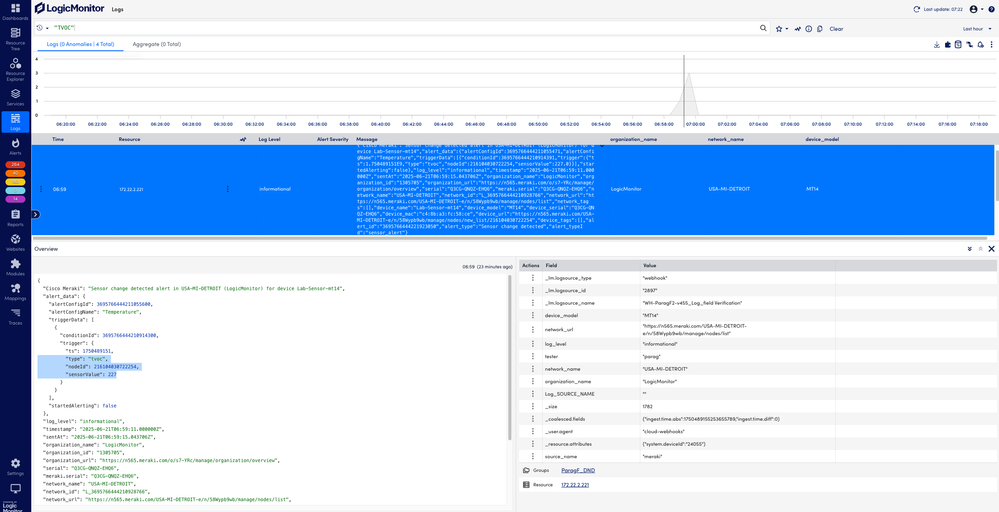Screen dimensions: 999x512
Task: Switch to Aggregate (0 Total) tab
Action: (x=157, y=45)
